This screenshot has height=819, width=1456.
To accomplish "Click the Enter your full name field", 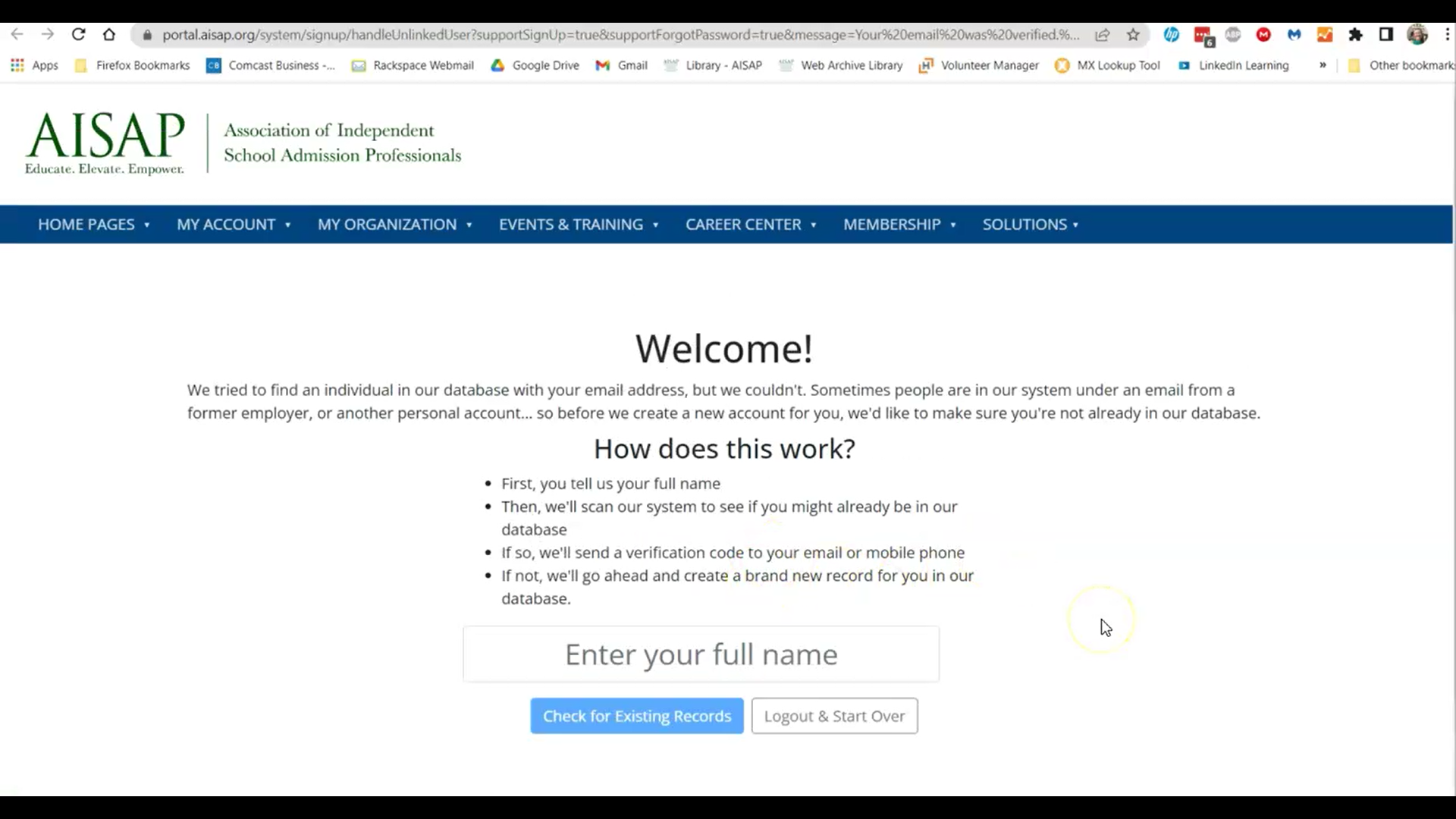I will point(701,654).
